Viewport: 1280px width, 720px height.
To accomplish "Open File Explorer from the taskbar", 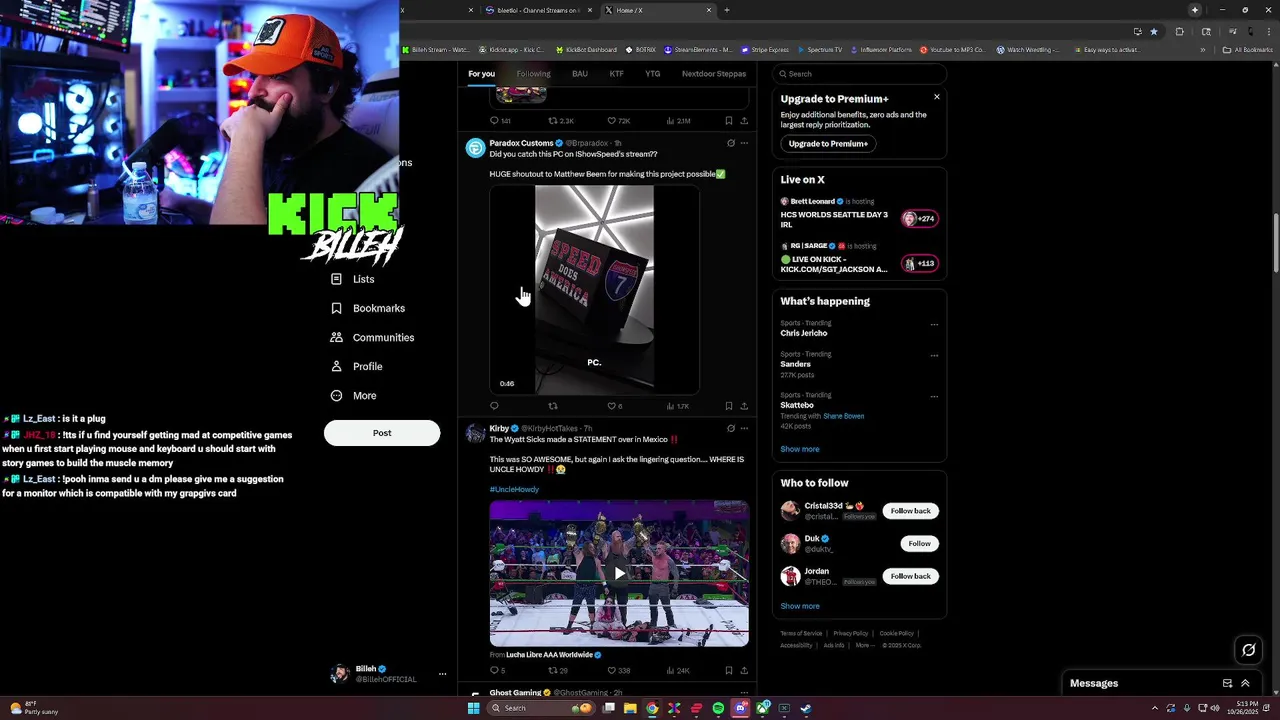I will point(630,708).
